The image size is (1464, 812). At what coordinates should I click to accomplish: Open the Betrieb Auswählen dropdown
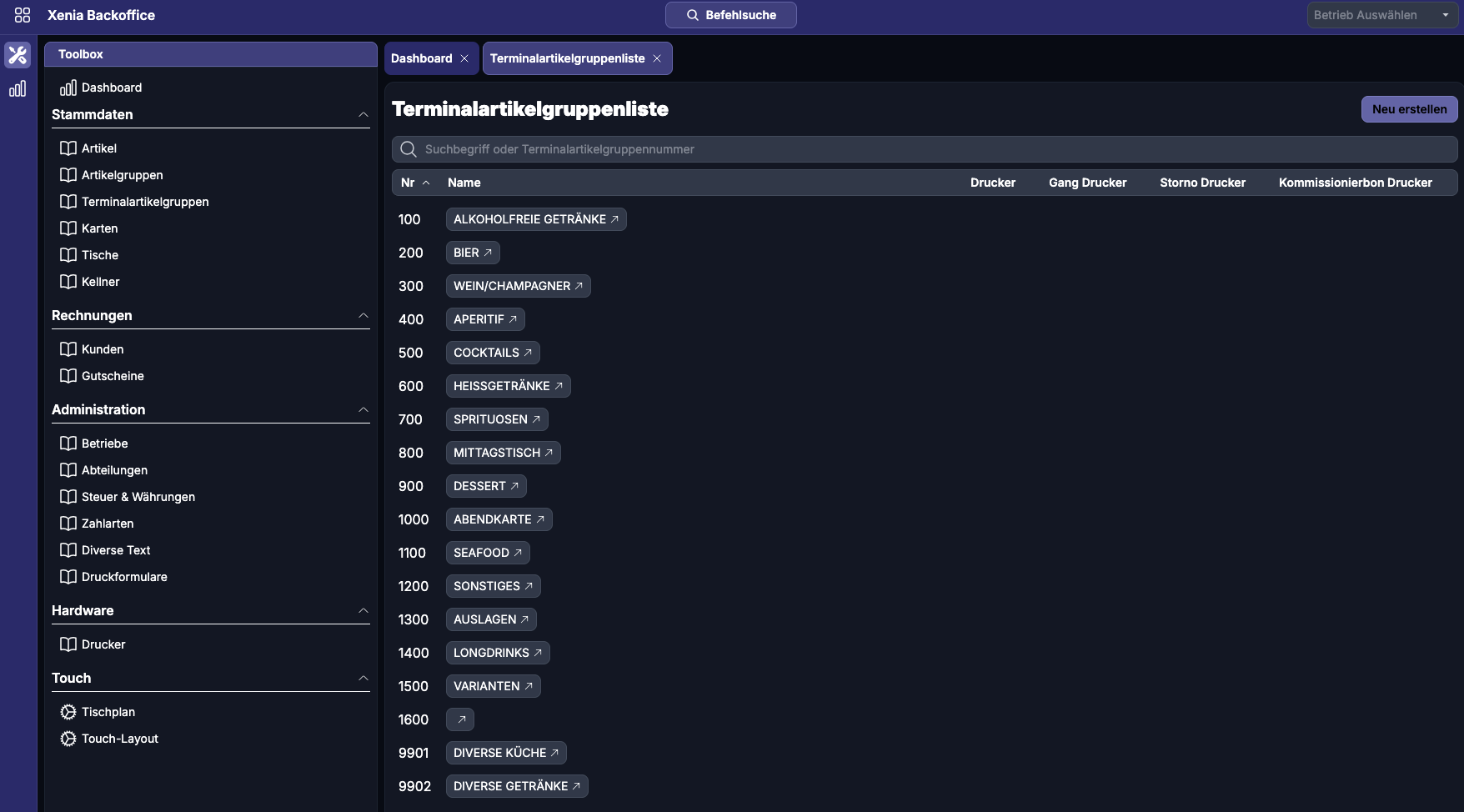[1381, 15]
